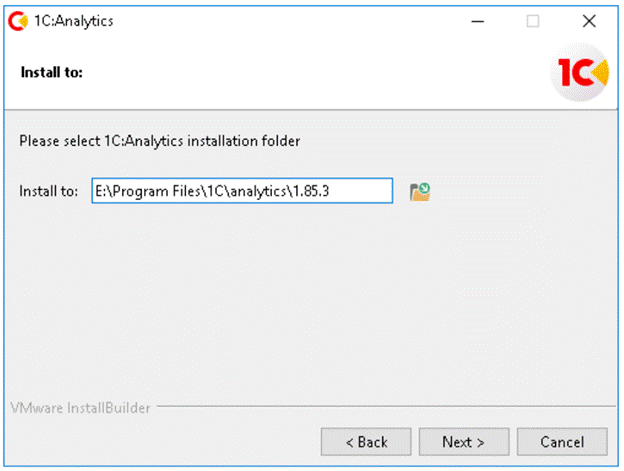Click the "Please select 1C:Analytics installation folder" text
Viewport: 624px width, 471px height.
(160, 141)
